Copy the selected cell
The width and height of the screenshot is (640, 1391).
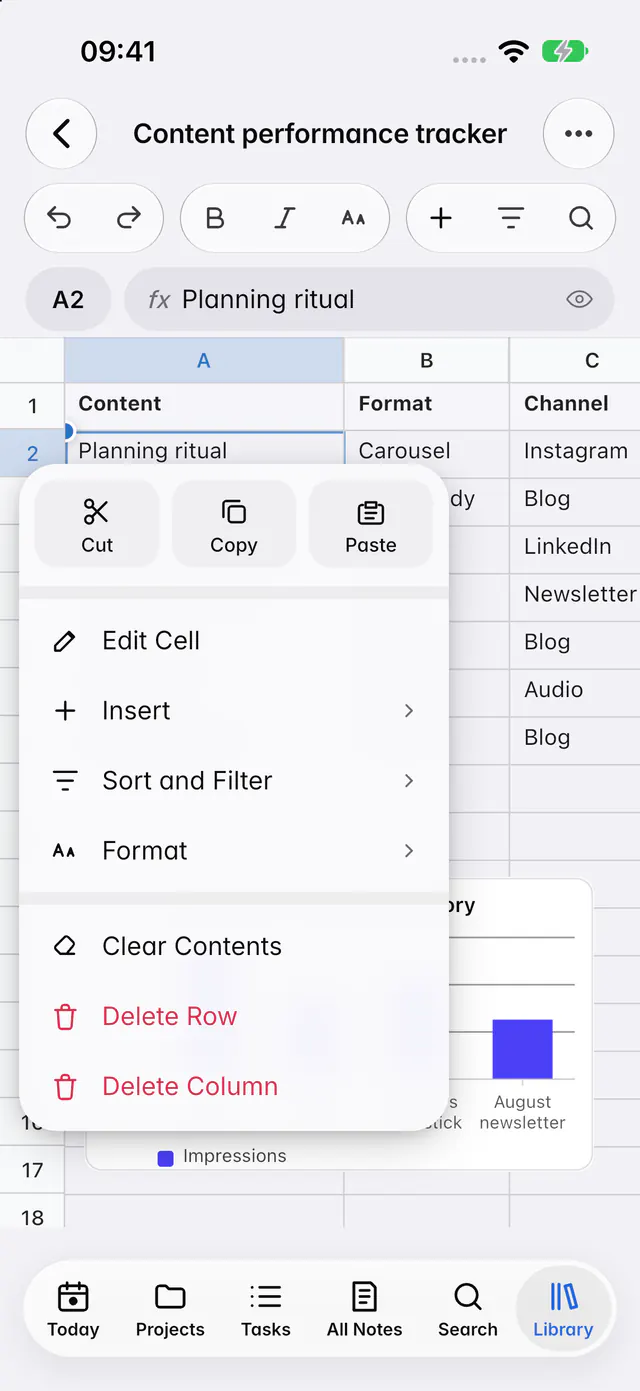pyautogui.click(x=234, y=524)
